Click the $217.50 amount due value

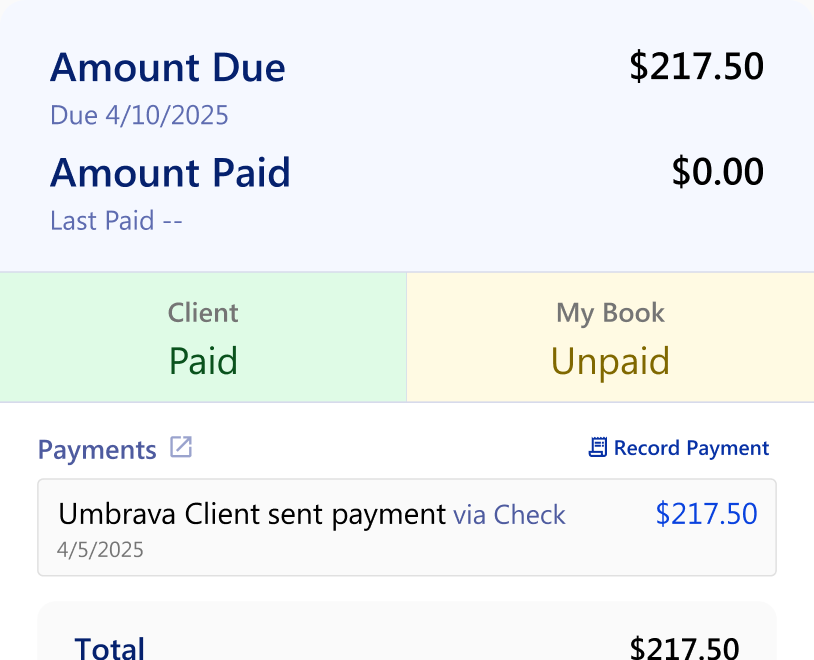(x=696, y=67)
